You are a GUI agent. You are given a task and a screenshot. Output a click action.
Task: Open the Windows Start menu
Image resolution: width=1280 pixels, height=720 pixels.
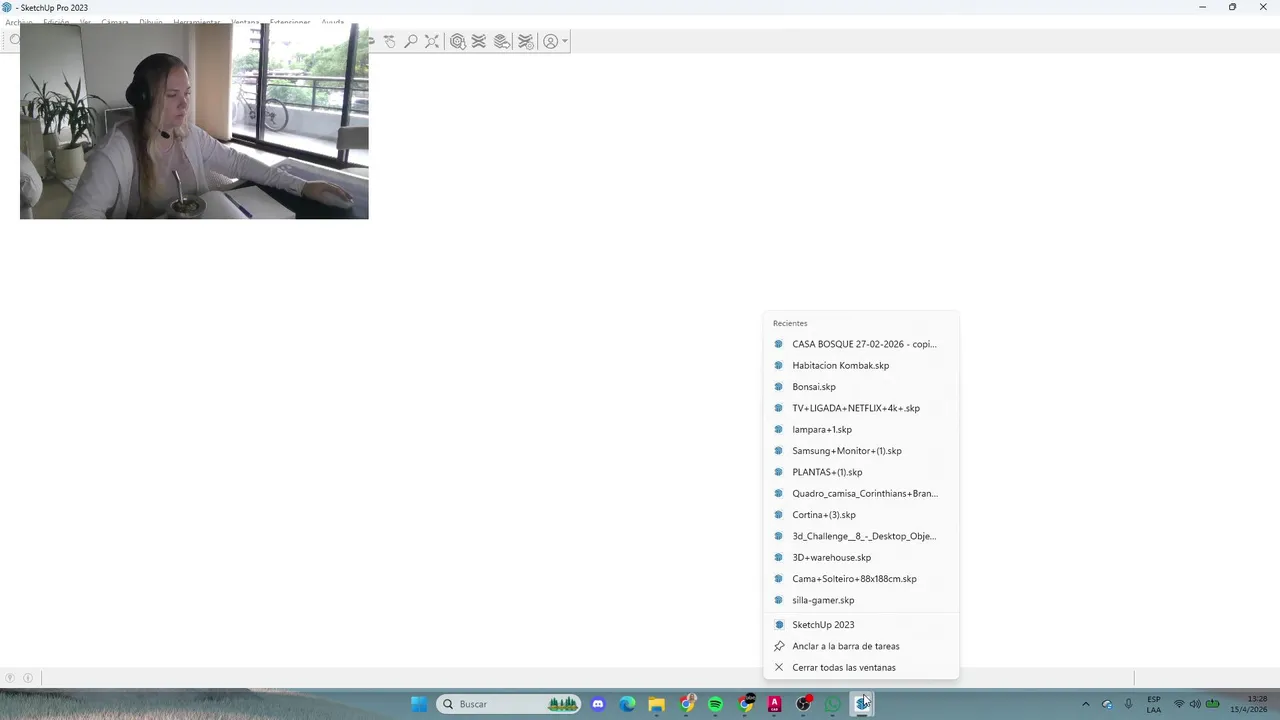[419, 704]
